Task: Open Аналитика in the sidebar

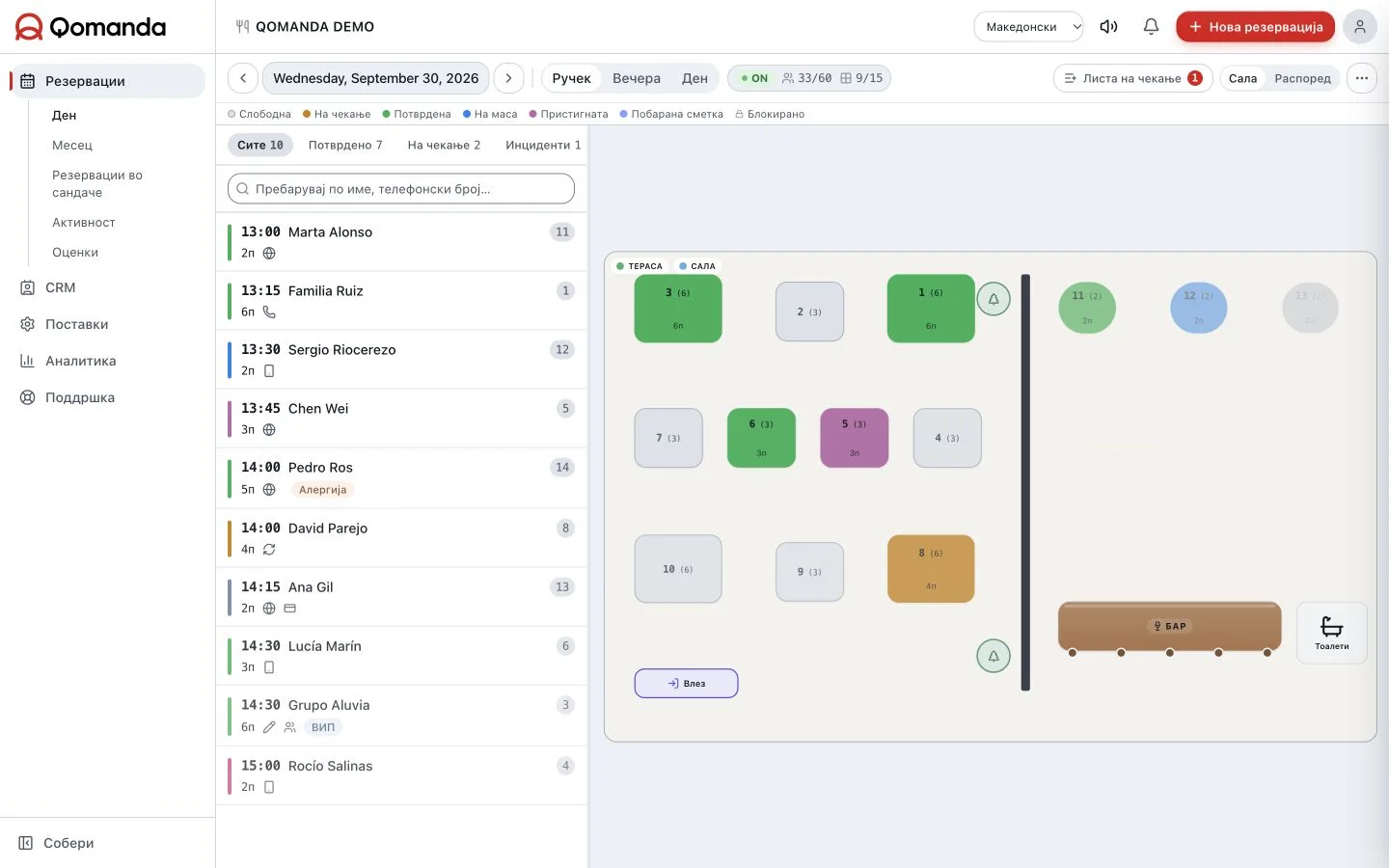Action: click(80, 361)
